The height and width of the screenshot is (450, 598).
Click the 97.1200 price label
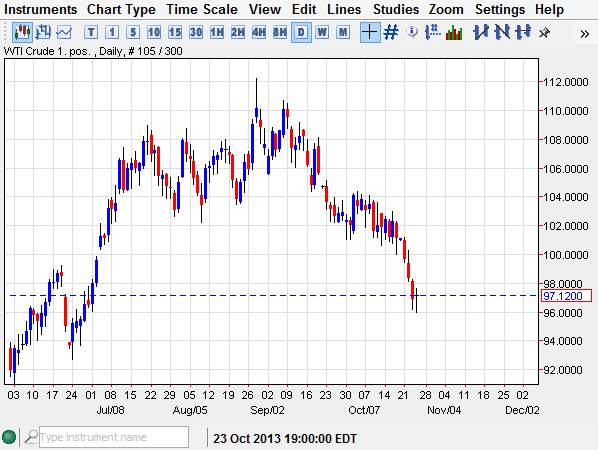[x=566, y=296]
